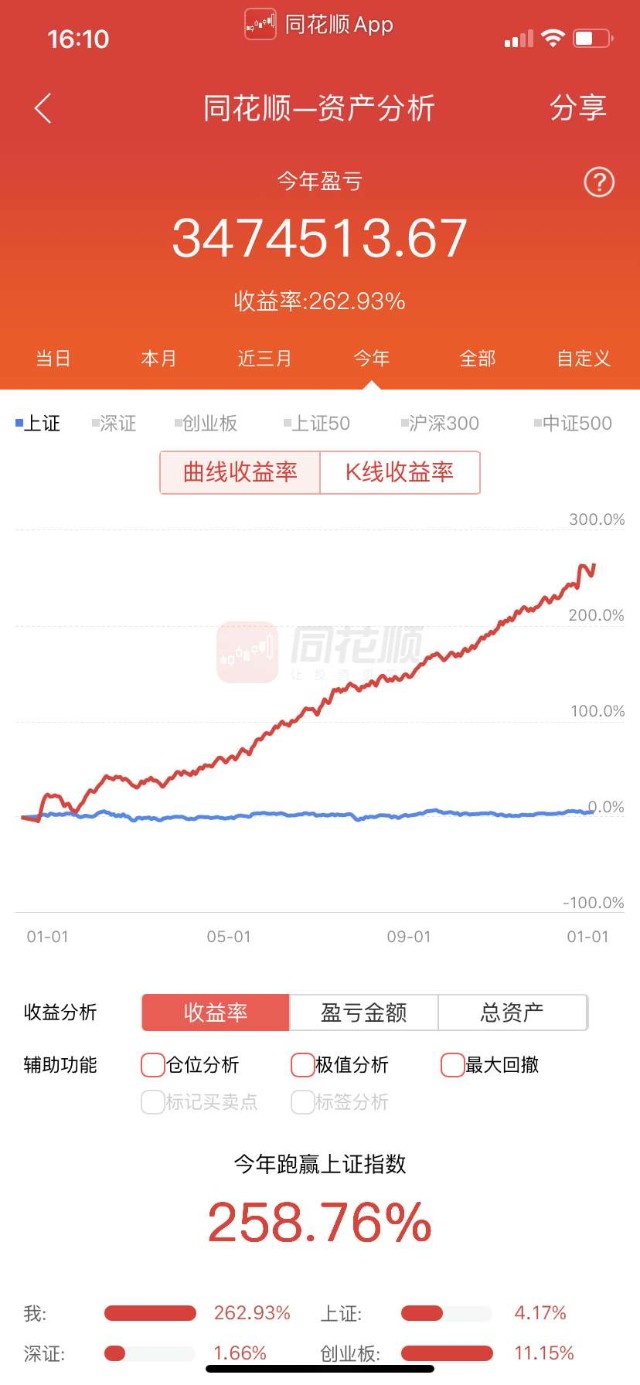Viewport: 640px width, 1385px height.
Task: Tap the Wi-Fi status icon
Action: pyautogui.click(x=552, y=39)
